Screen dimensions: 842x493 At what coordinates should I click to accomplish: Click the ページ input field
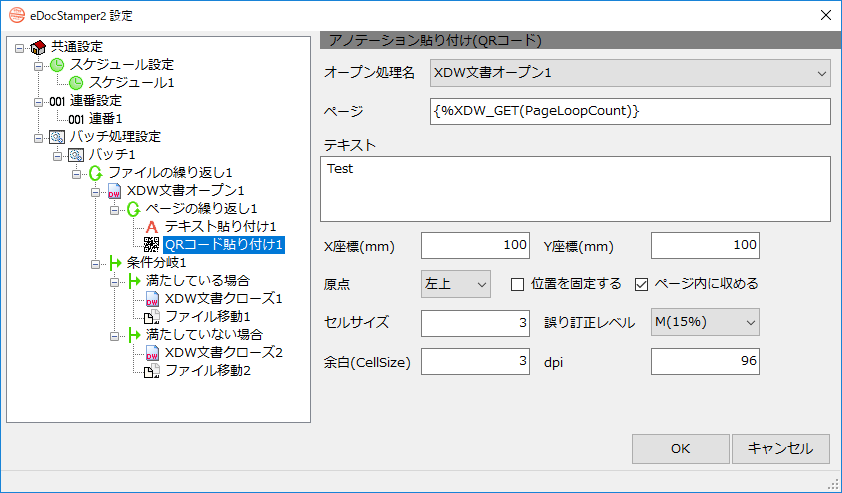pyautogui.click(x=630, y=111)
